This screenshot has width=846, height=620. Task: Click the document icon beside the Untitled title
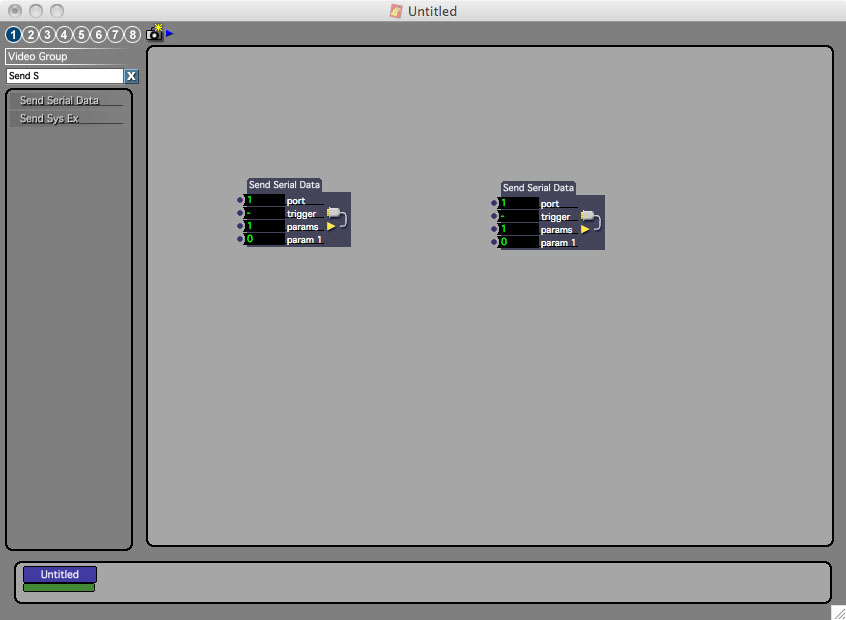(x=396, y=11)
